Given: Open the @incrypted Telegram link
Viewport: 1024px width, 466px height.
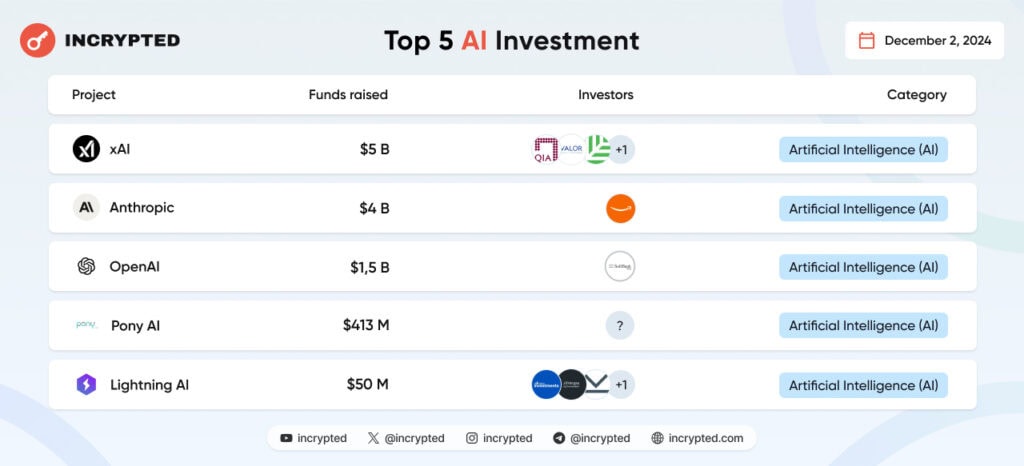Looking at the screenshot, I should [591, 438].
